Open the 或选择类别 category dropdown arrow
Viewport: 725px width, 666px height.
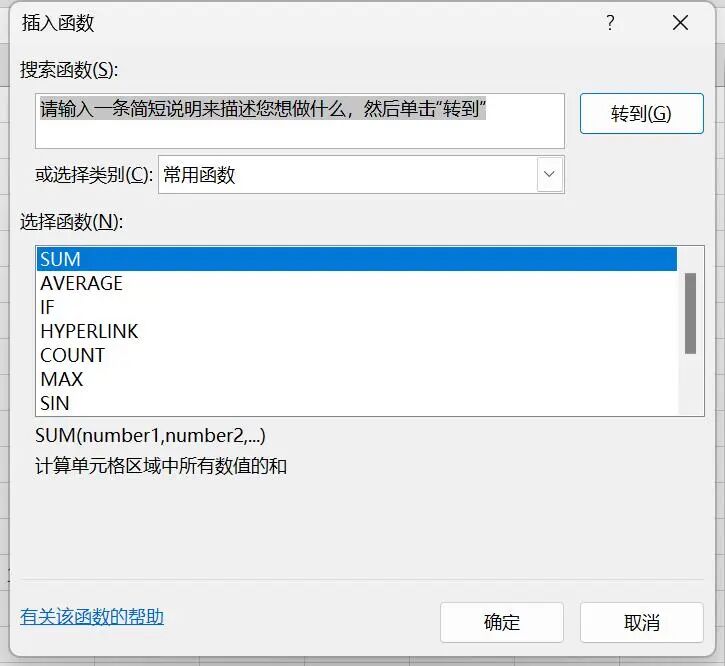[x=549, y=174]
